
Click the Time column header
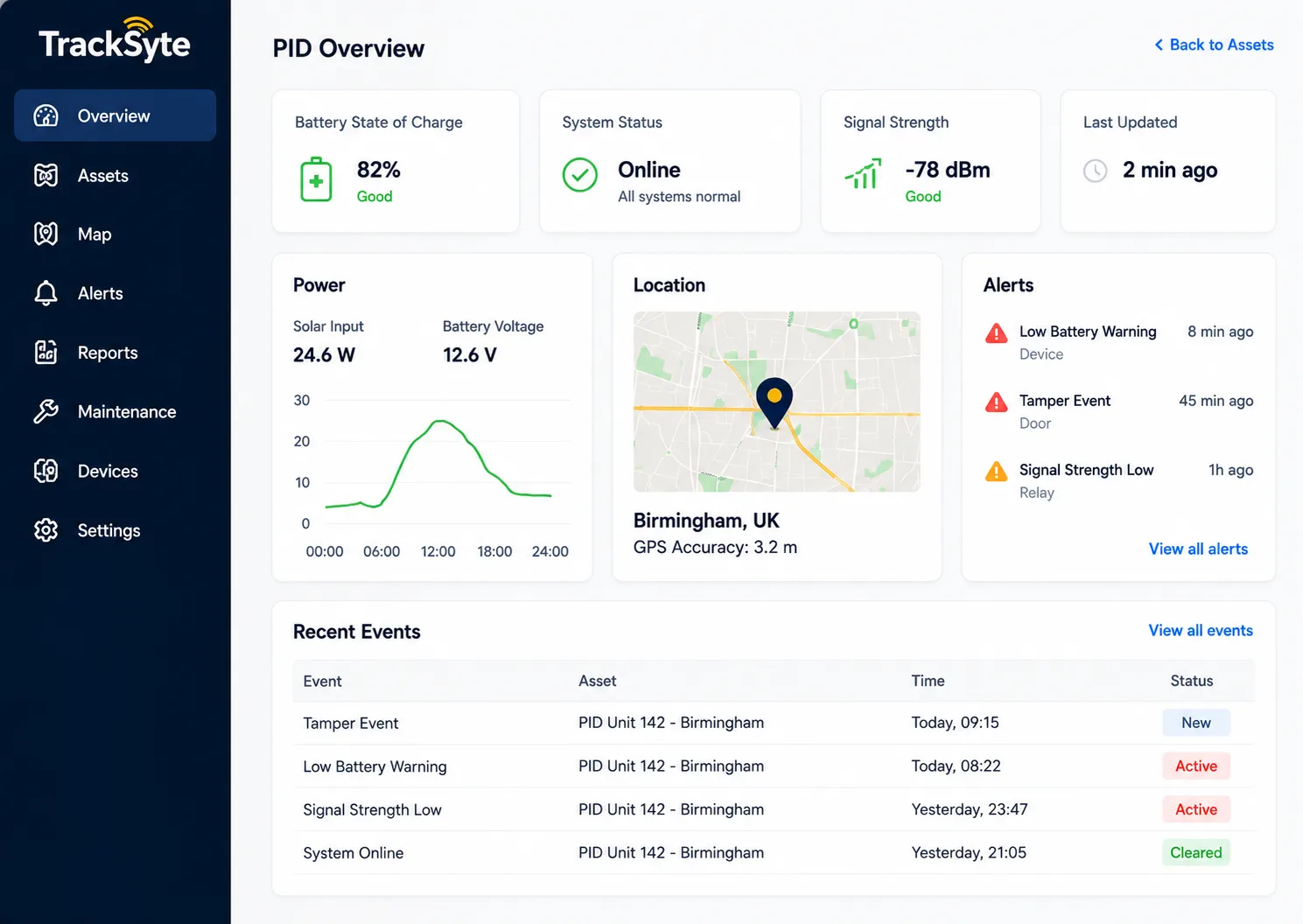point(928,681)
